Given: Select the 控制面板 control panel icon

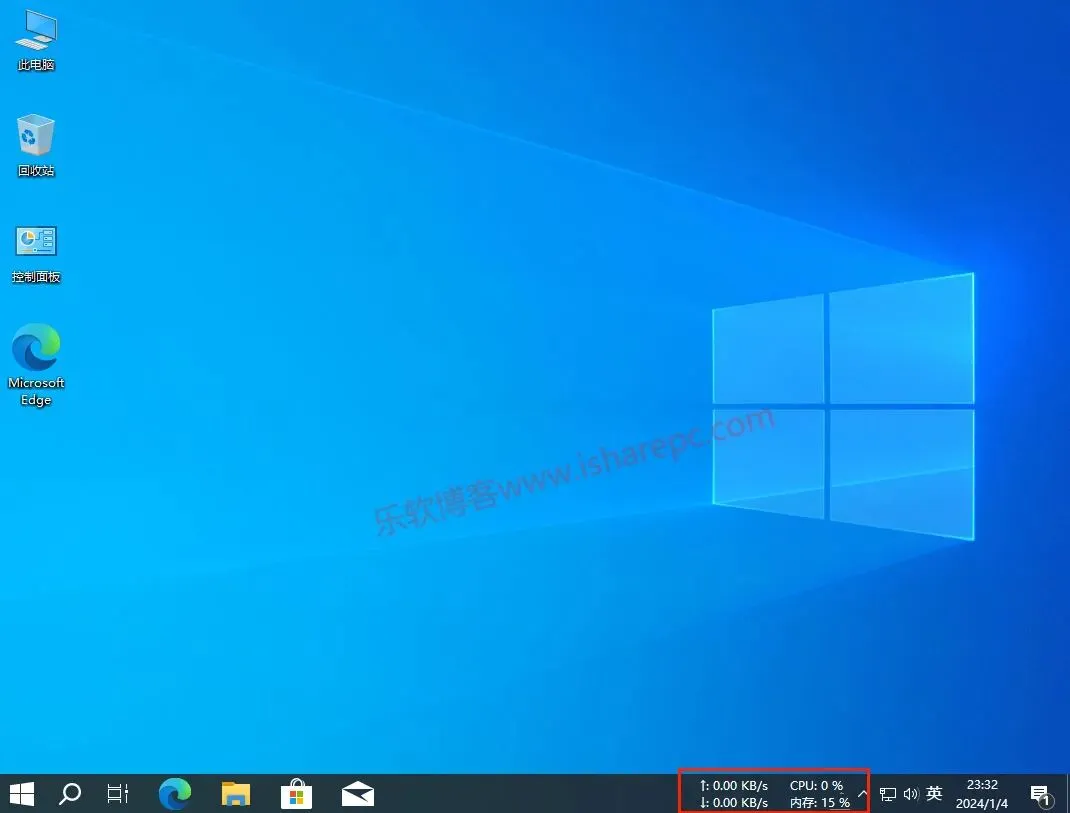Looking at the screenshot, I should [x=35, y=254].
